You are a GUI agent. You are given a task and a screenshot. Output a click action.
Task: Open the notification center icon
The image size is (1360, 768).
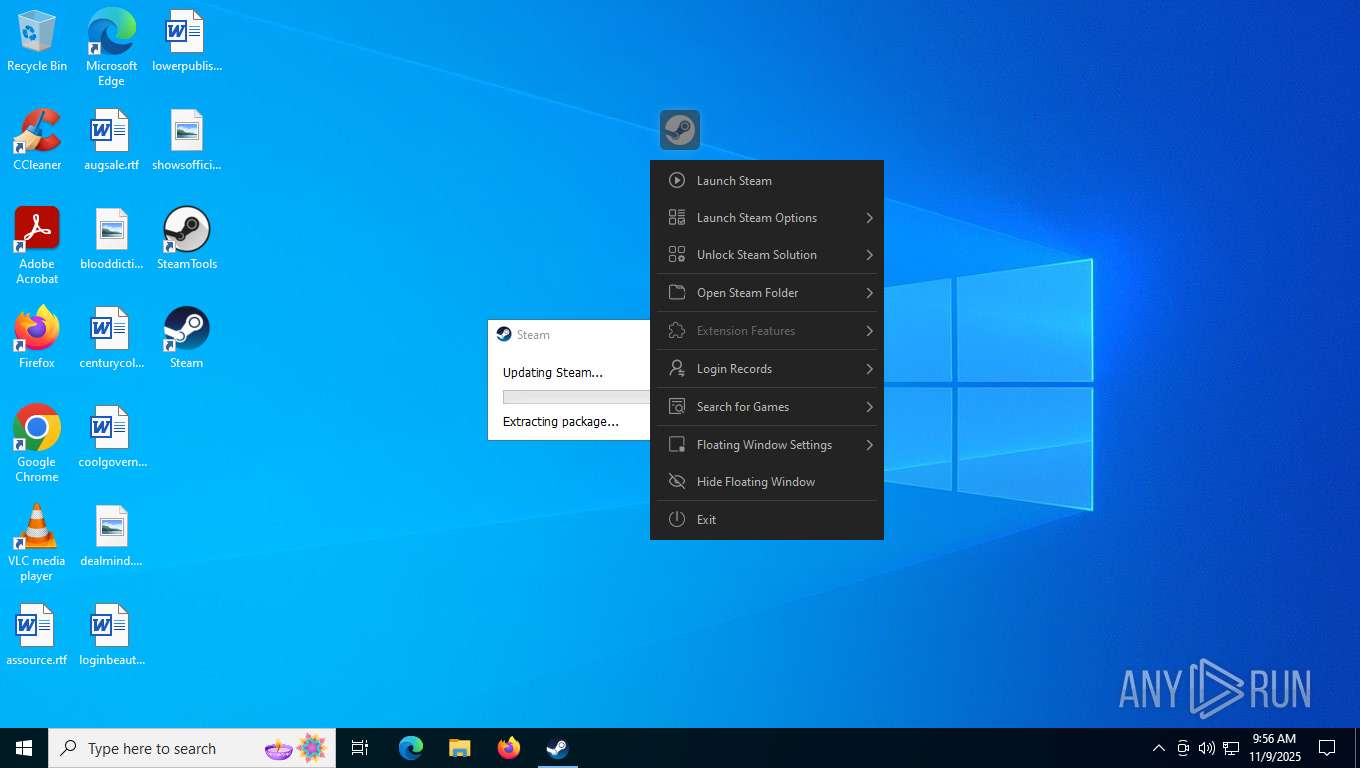tap(1327, 748)
